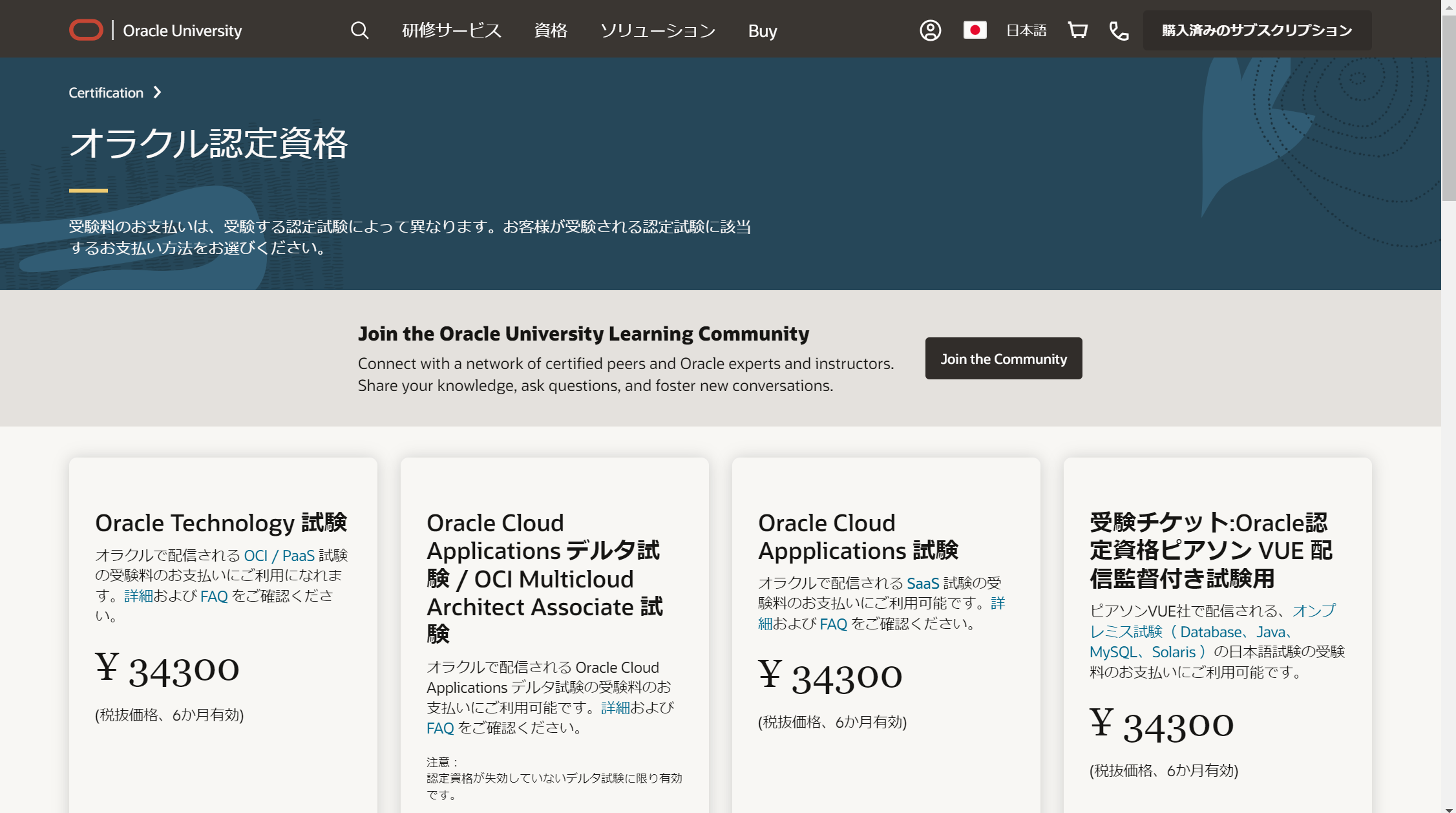Click the Oracle University home link

tap(182, 30)
